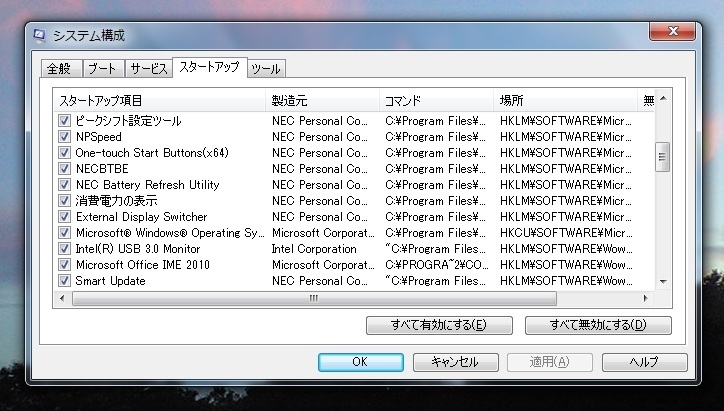This screenshot has width=724, height=411.
Task: Uncheck the NECBTBE startup entry
Action: [x=64, y=169]
